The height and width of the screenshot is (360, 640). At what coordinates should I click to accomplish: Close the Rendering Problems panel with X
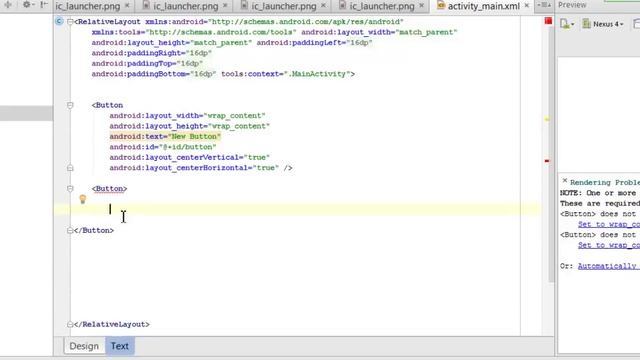click(564, 180)
